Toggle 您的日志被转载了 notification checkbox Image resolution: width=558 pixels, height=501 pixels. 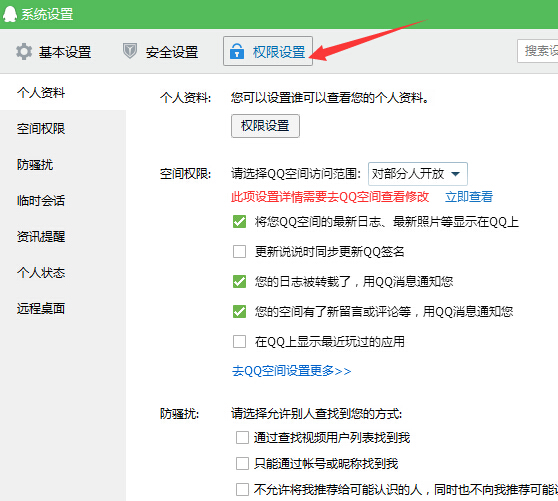pyautogui.click(x=239, y=281)
